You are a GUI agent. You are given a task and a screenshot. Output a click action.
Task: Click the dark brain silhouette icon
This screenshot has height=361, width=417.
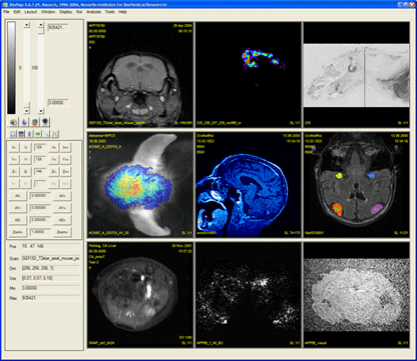tap(45, 122)
